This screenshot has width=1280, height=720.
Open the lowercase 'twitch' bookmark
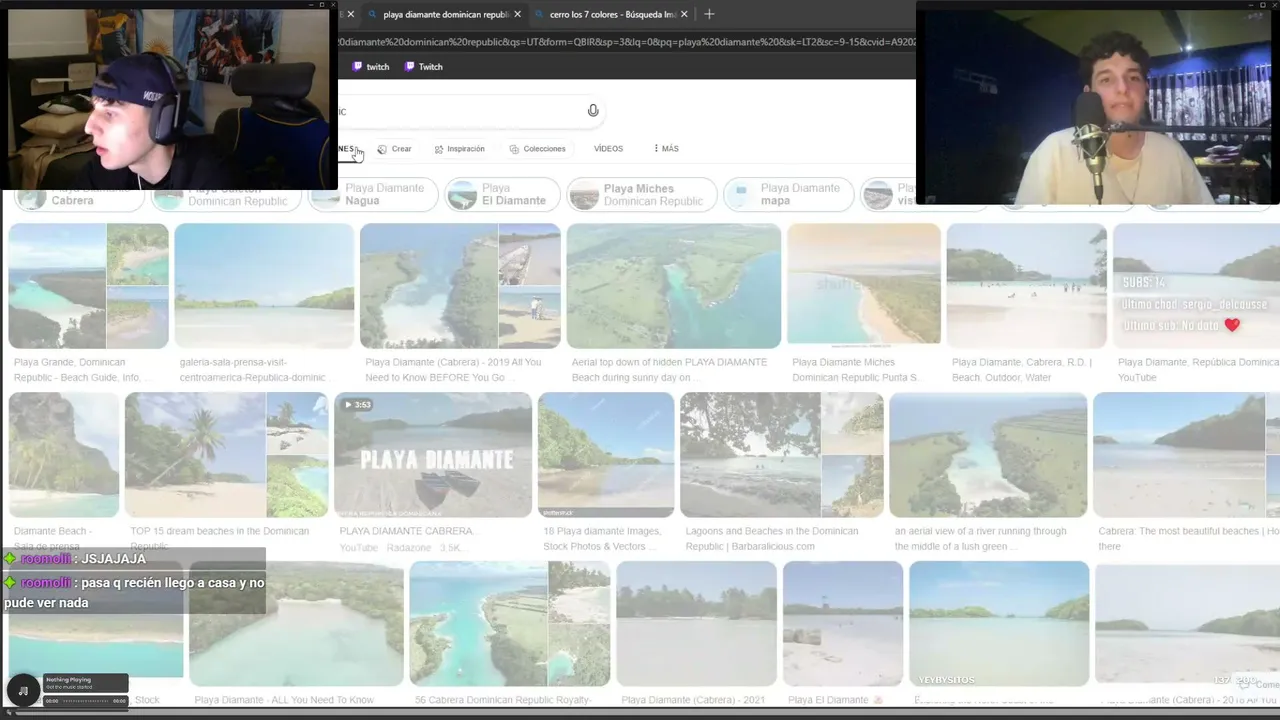point(370,67)
